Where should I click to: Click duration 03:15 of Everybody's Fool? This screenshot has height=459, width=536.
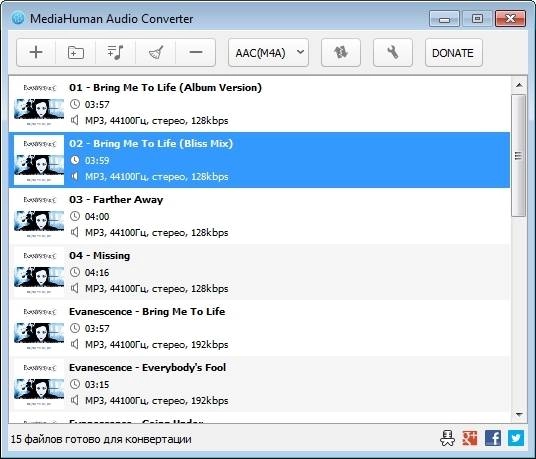pos(97,385)
